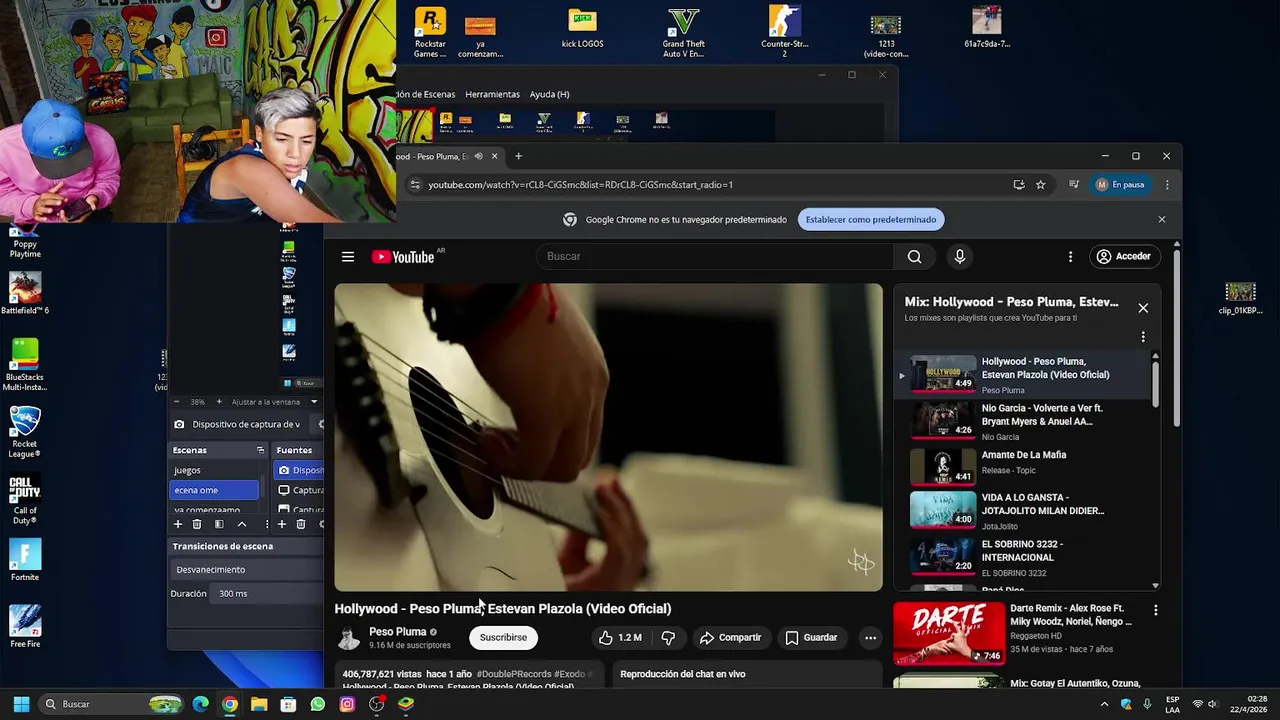Open Instagram from the taskbar

(x=347, y=704)
